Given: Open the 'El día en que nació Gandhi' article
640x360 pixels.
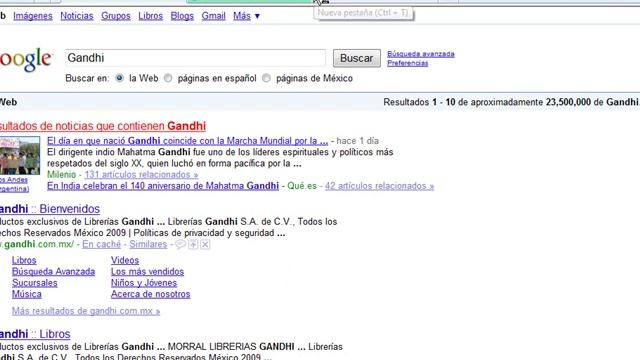Looking at the screenshot, I should click(x=187, y=141).
